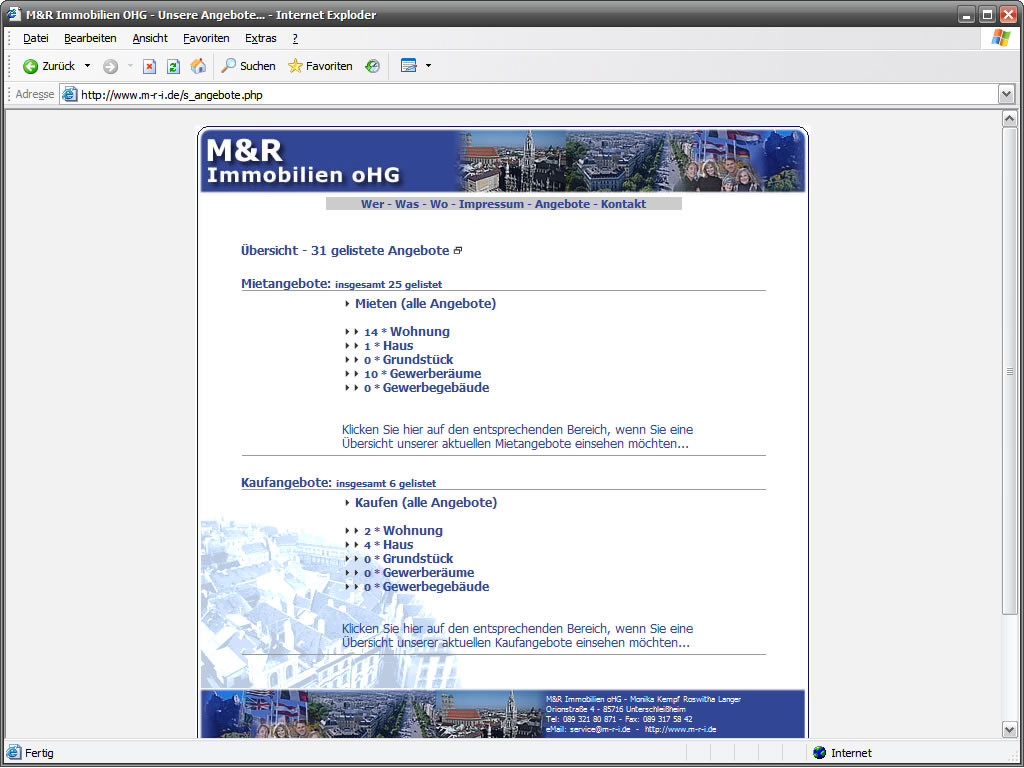Open the Zurück history dropdown arrow
The image size is (1024, 768).
pyautogui.click(x=87, y=66)
